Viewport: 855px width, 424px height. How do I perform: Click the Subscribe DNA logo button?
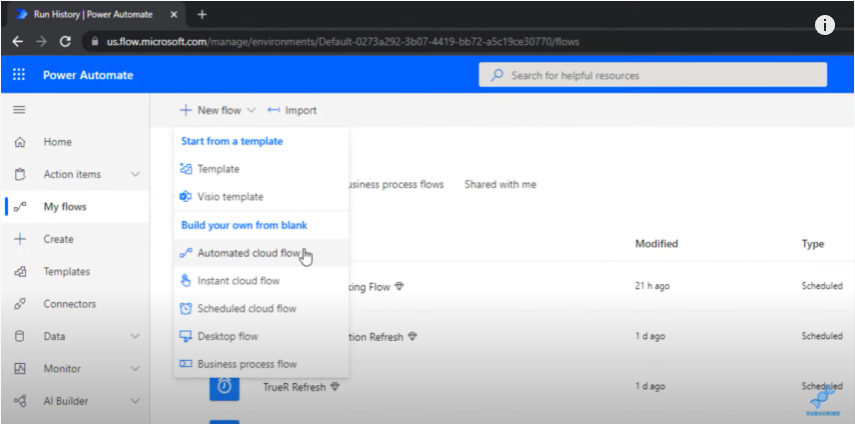[823, 402]
